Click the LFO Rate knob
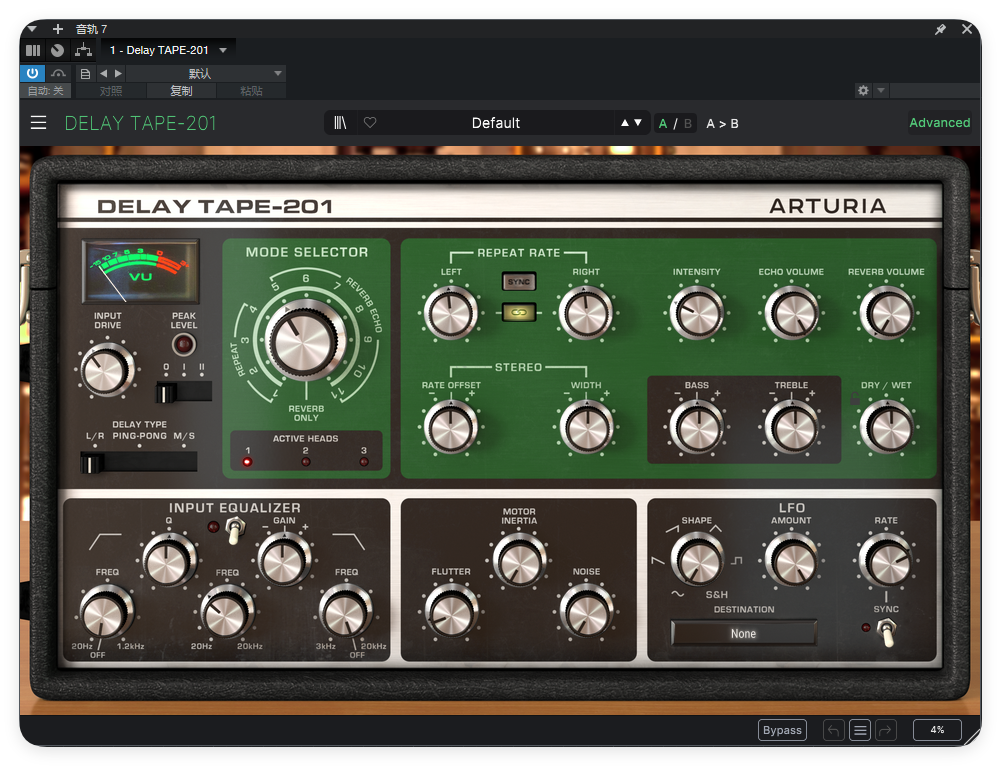Image resolution: width=1001 pixels, height=766 pixels. tap(886, 562)
